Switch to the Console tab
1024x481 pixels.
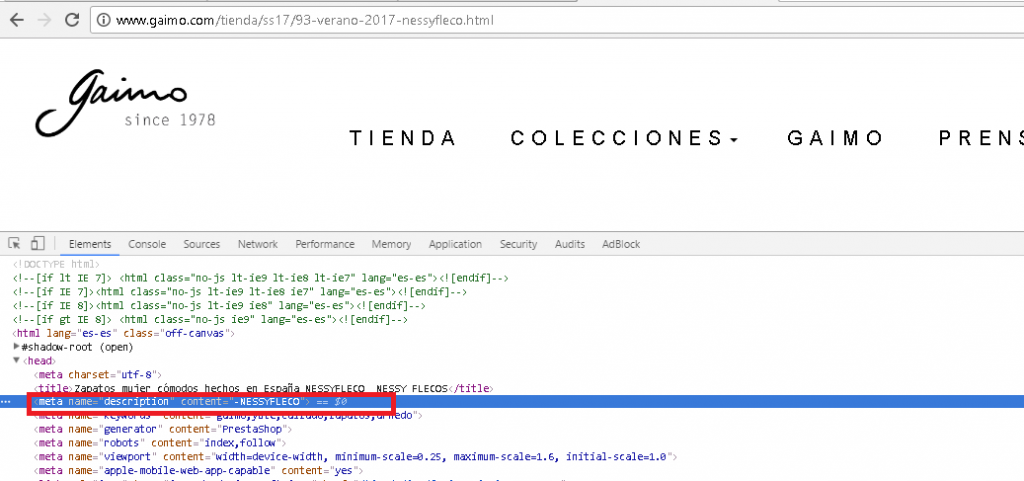(147, 244)
